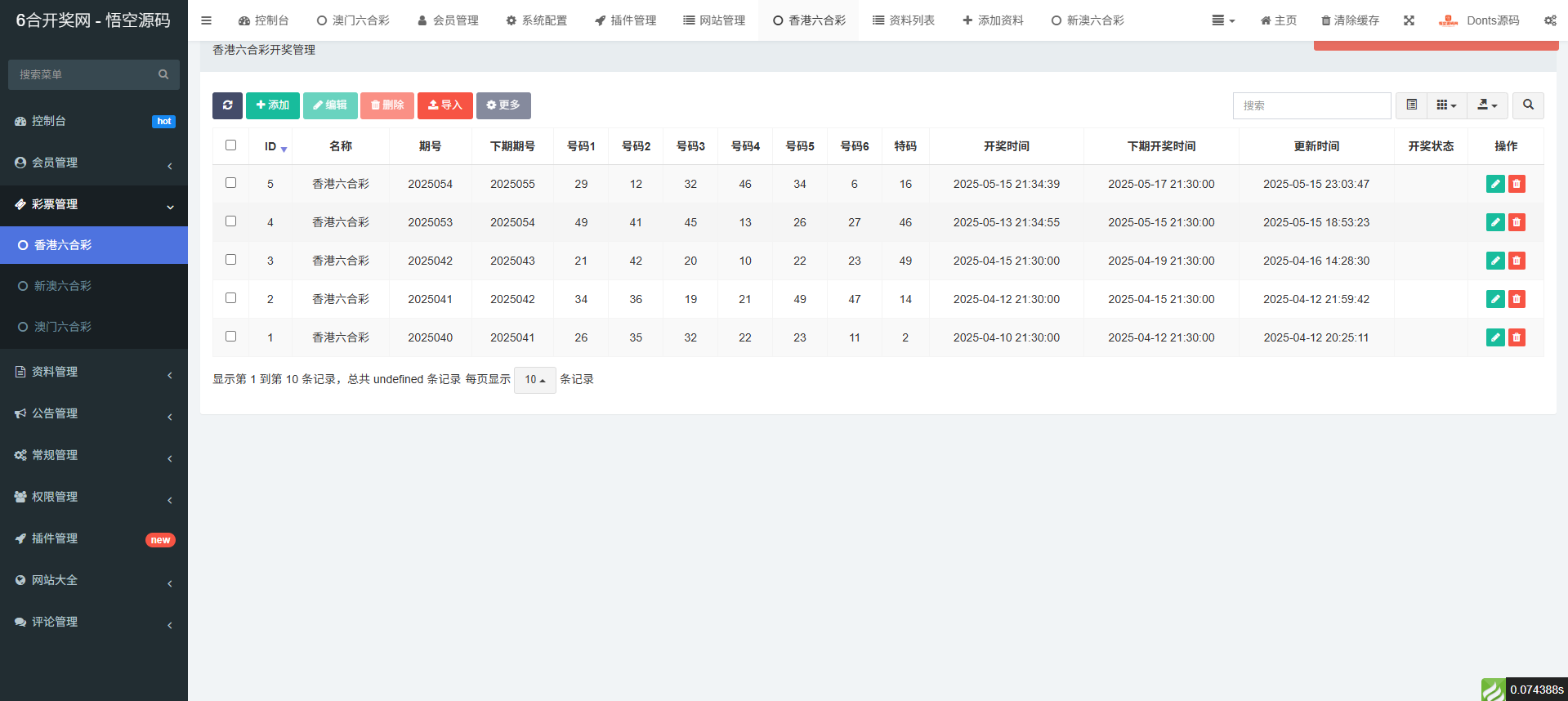
Task: Sort table by the ID column header
Action: pyautogui.click(x=270, y=146)
